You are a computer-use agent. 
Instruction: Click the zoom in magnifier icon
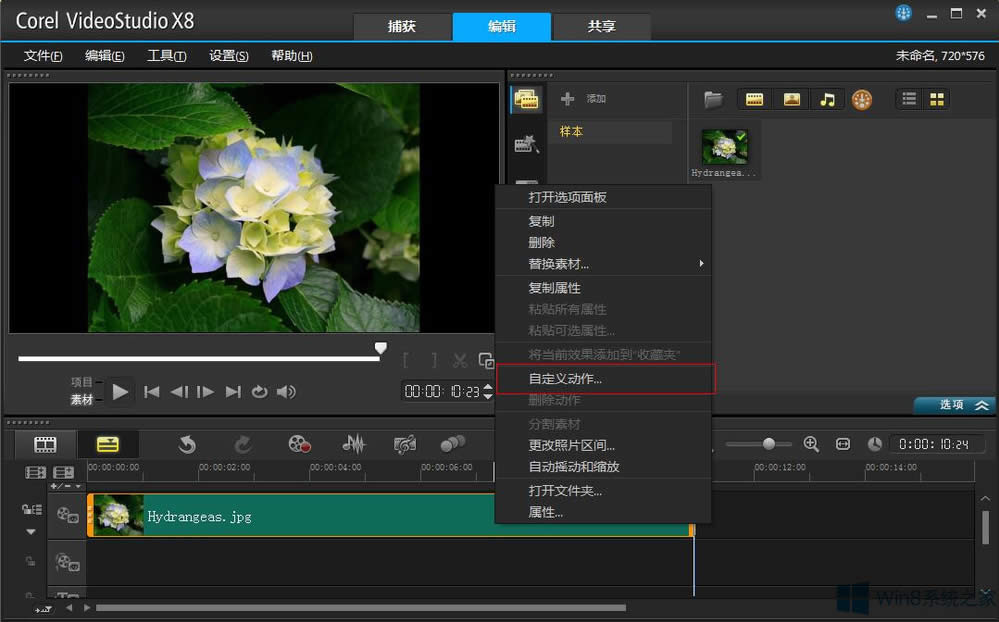[x=811, y=444]
